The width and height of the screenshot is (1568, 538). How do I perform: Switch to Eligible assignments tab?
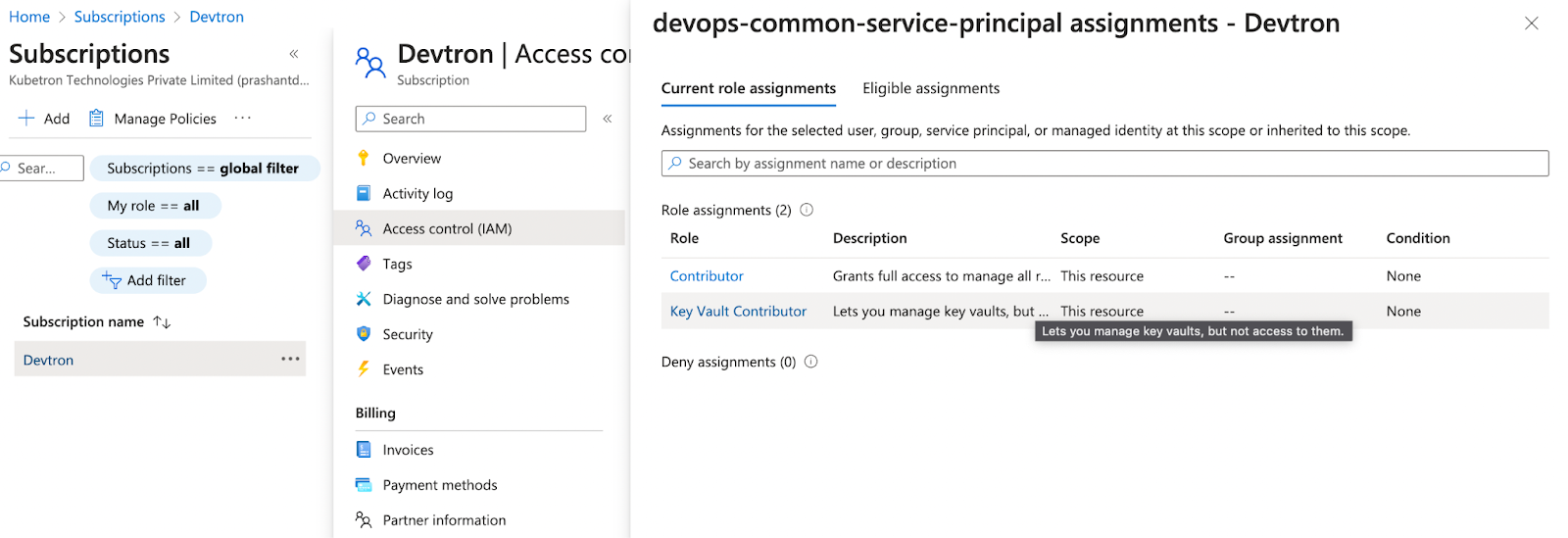tap(931, 89)
